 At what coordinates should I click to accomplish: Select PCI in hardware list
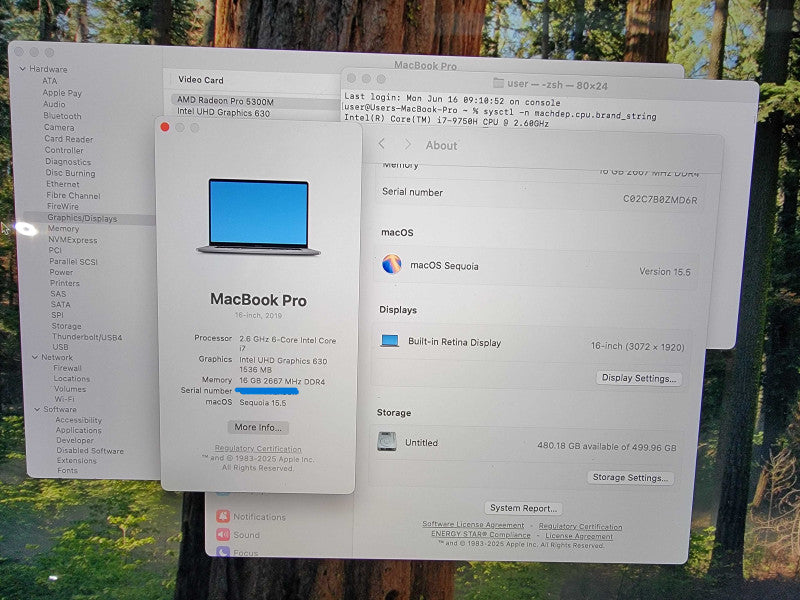55,250
